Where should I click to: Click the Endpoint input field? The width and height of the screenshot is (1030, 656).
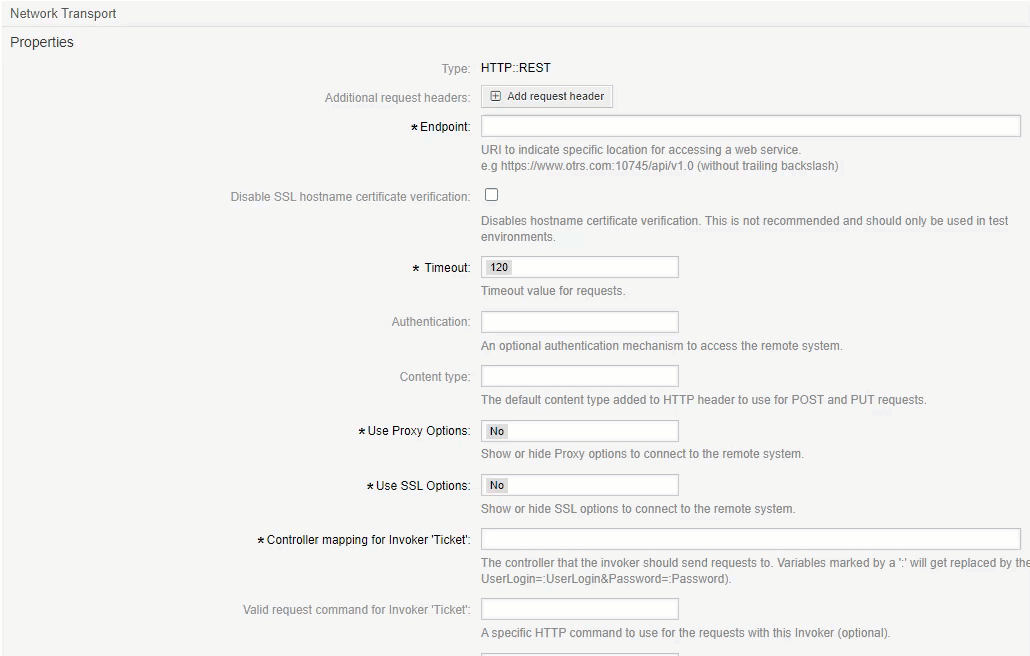[749, 125]
